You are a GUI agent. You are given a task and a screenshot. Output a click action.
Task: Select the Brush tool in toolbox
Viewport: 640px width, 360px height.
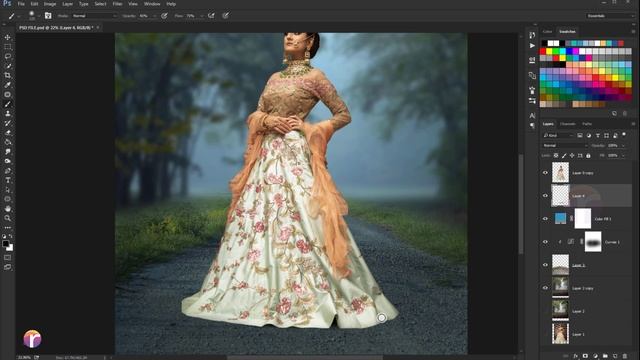(7, 104)
